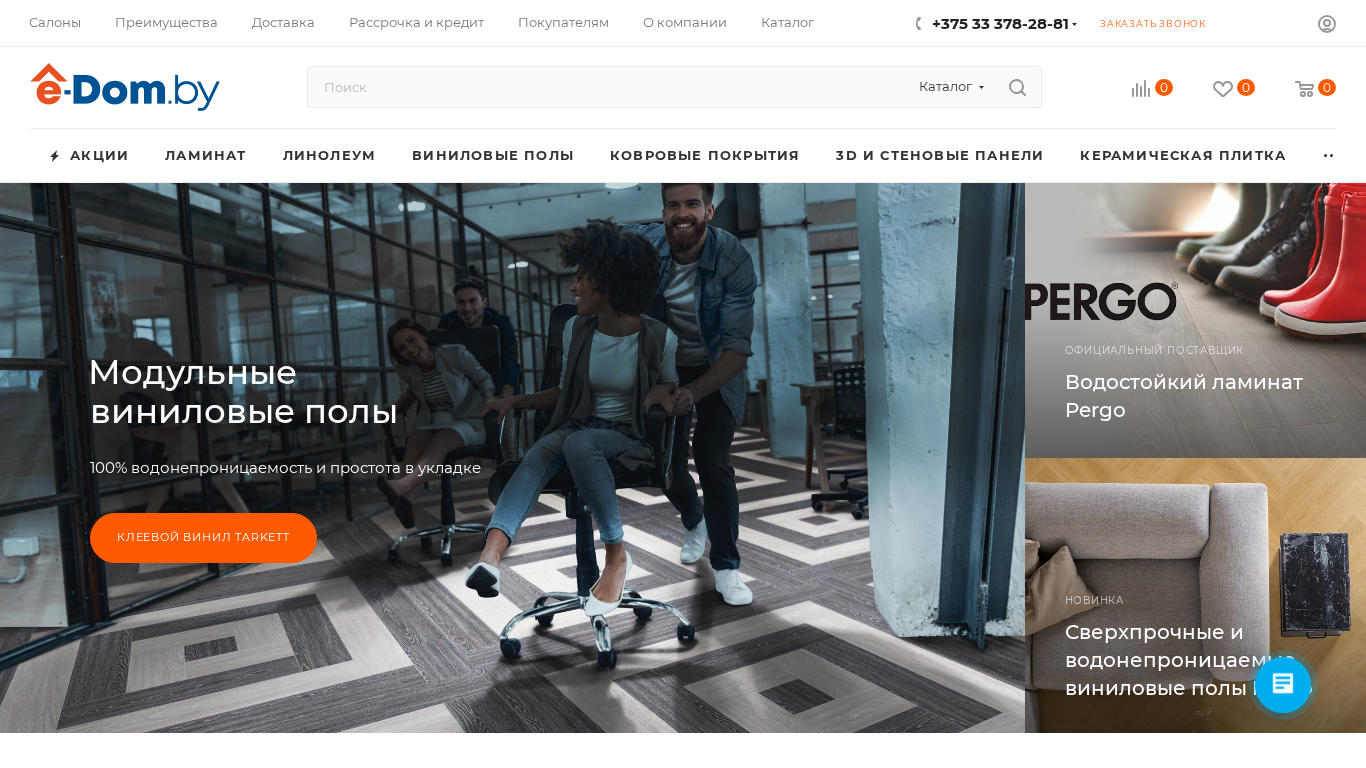Open the user account profile icon
Image resolution: width=1366 pixels, height=768 pixels.
tap(1327, 24)
